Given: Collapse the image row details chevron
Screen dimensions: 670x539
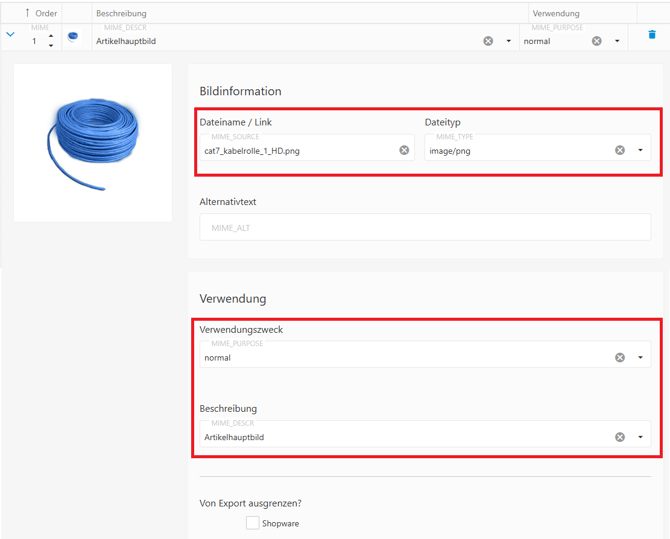Looking at the screenshot, I should click(x=11, y=35).
